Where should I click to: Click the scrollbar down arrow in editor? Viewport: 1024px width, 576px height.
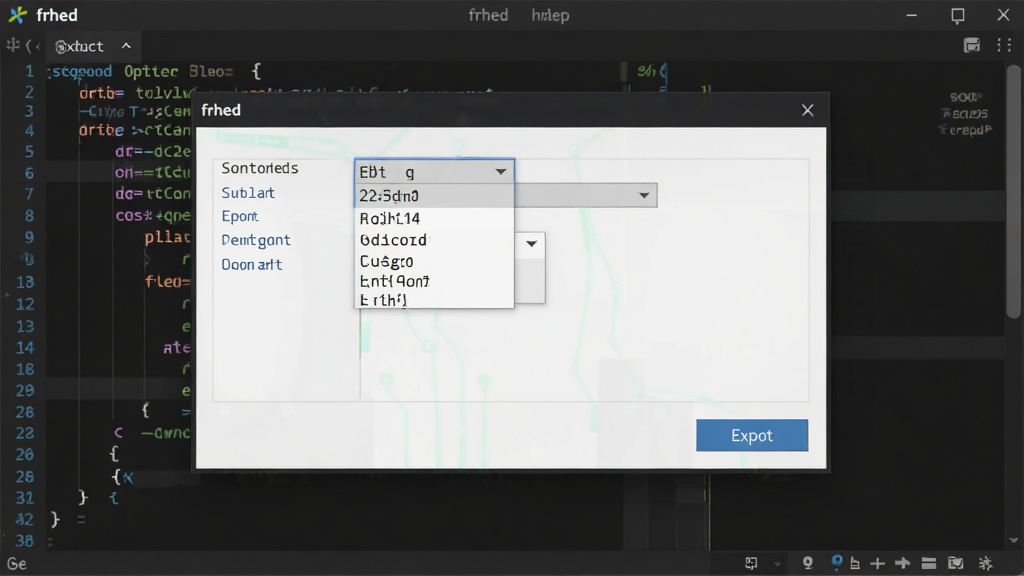[1014, 541]
